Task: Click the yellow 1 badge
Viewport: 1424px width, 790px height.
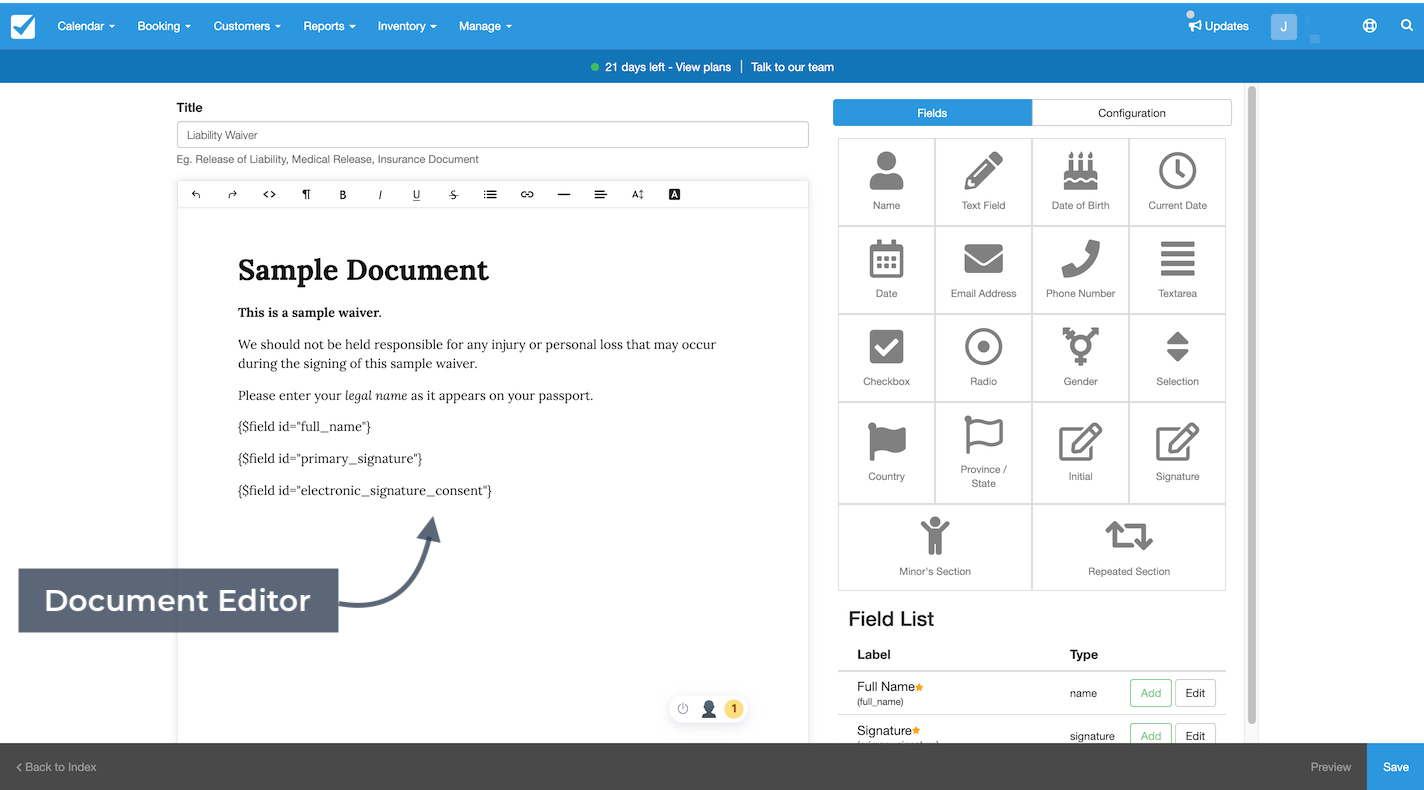Action: 734,709
